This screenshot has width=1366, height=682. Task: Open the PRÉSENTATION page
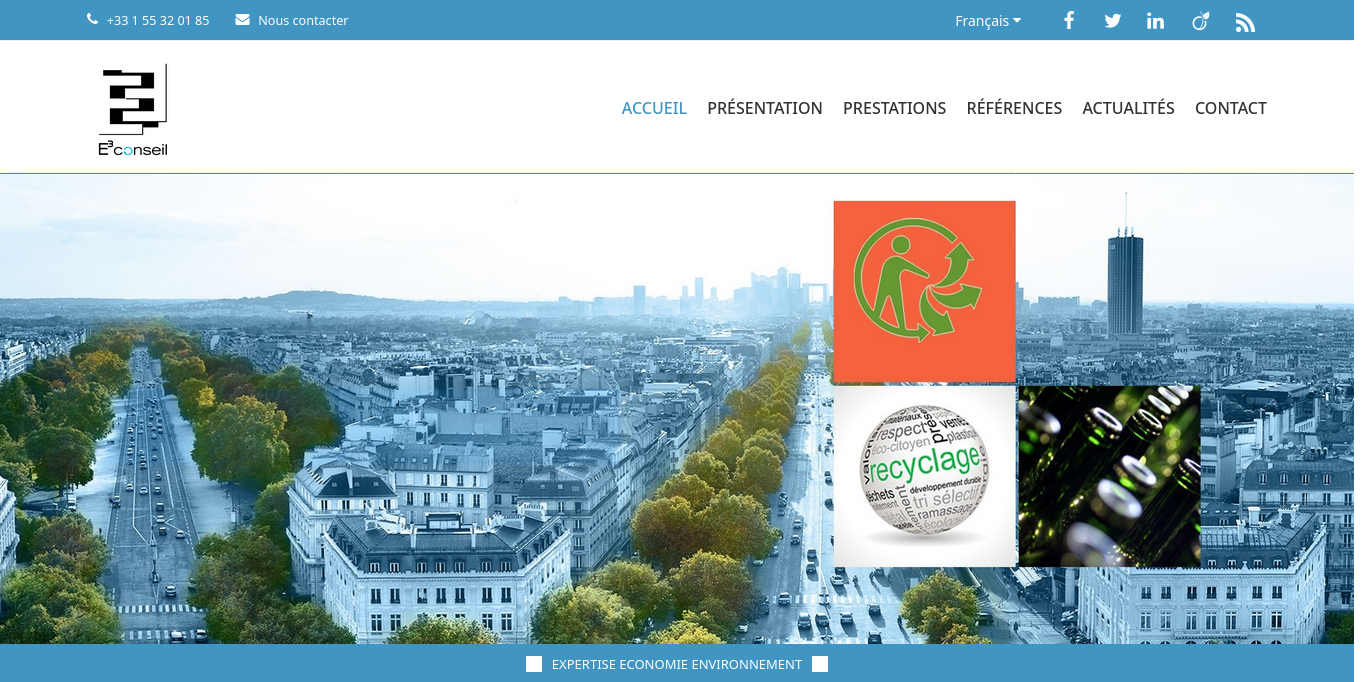click(x=765, y=108)
